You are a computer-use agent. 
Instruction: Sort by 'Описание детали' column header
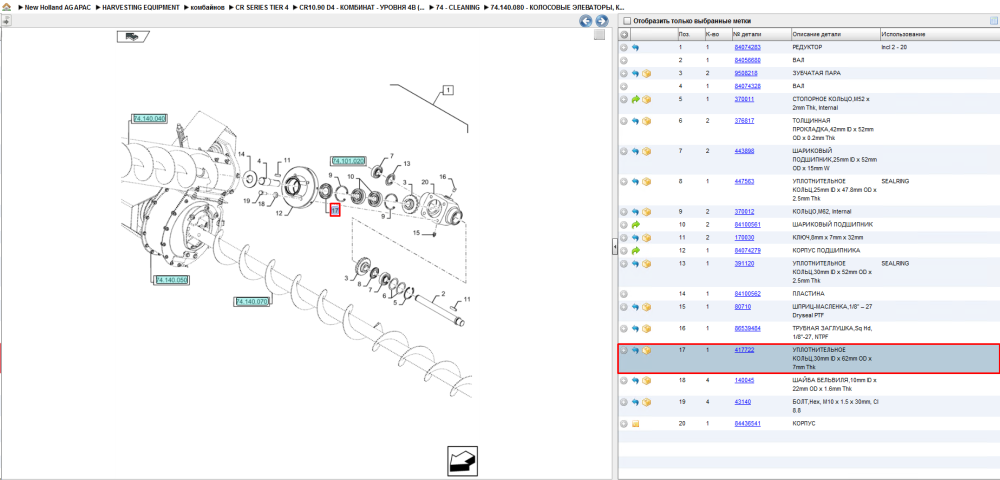[834, 34]
